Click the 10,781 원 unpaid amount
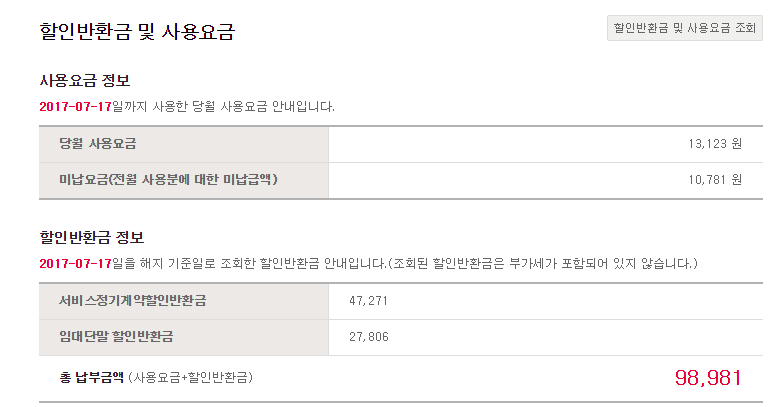Screen dimensions: 780x407 tap(714, 180)
